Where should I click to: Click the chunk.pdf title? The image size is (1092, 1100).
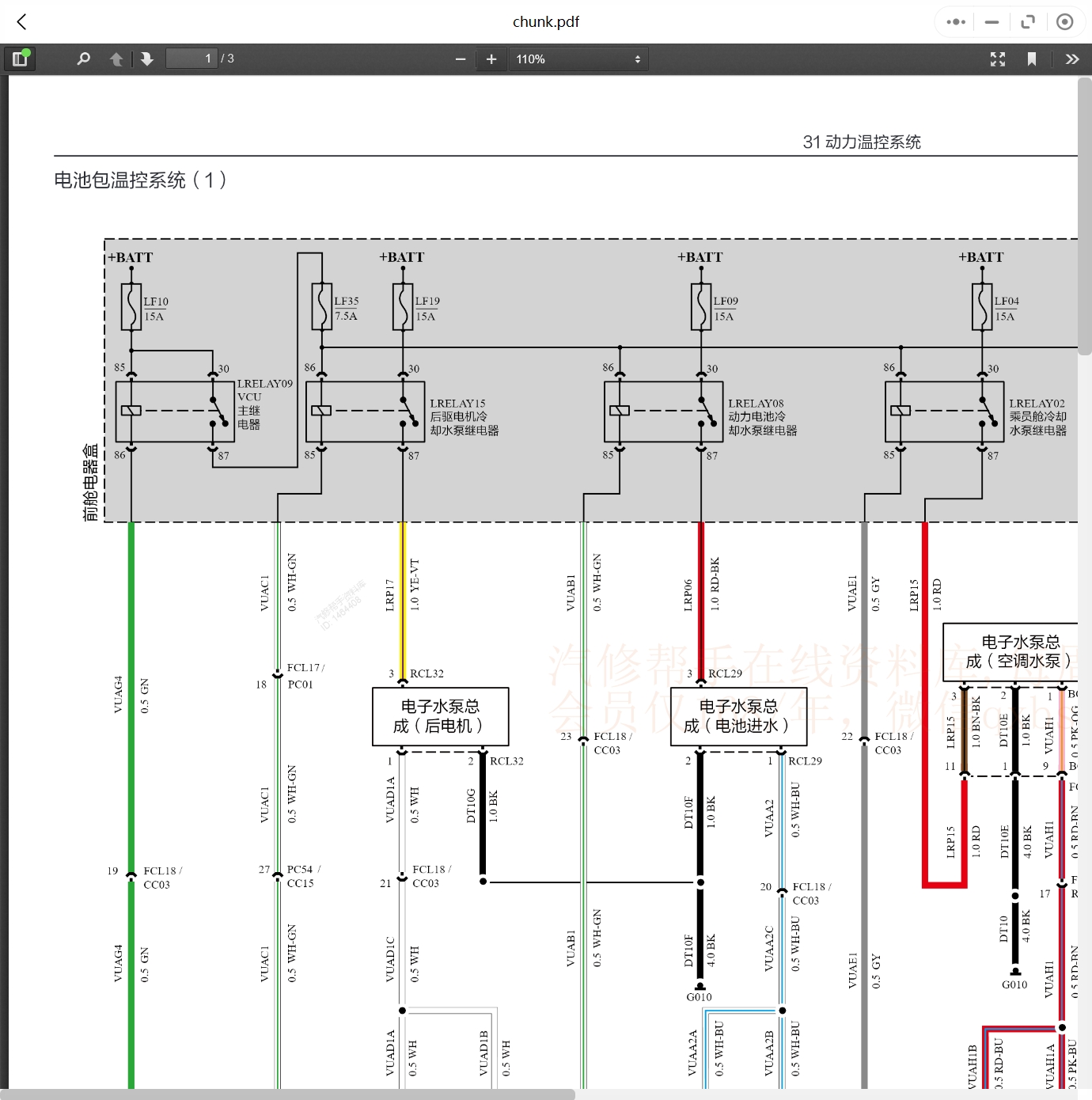click(545, 21)
